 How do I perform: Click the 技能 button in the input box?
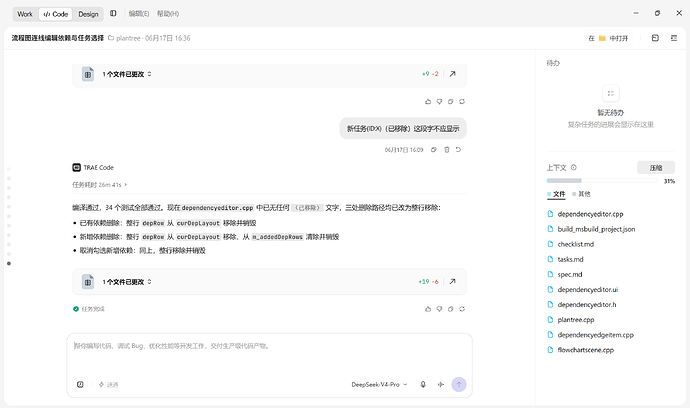tap(108, 385)
